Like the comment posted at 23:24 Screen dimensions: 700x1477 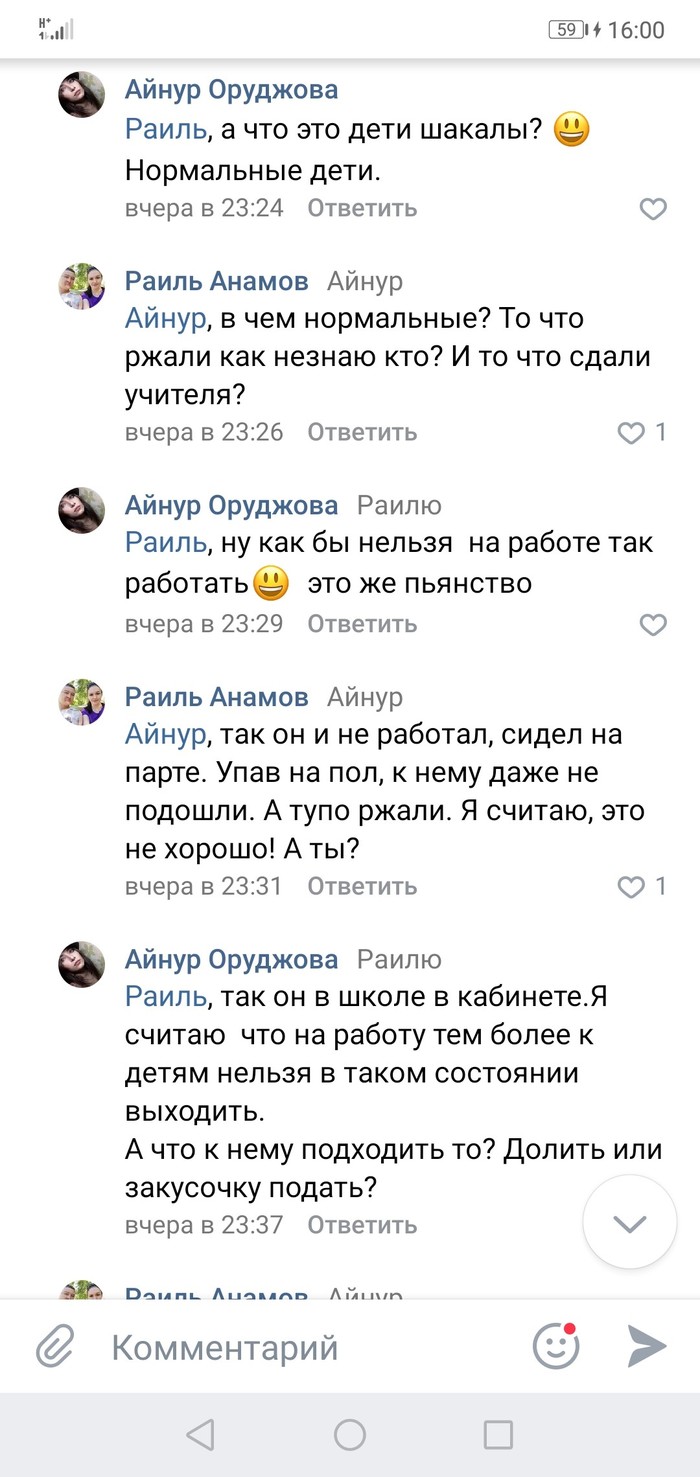(652, 209)
